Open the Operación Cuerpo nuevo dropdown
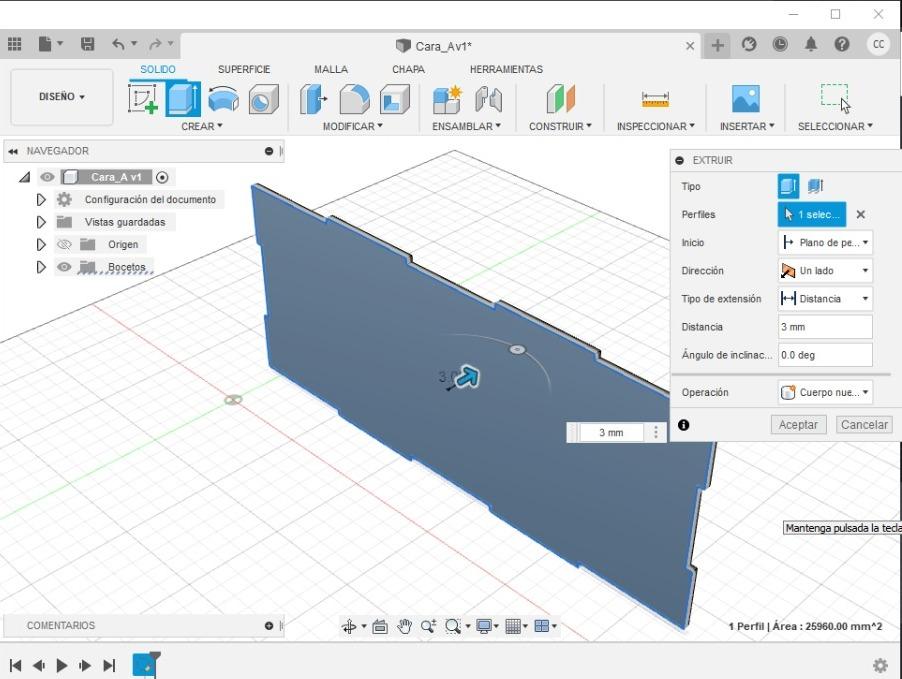Viewport: 902px width, 679px height. pyautogui.click(x=825, y=392)
